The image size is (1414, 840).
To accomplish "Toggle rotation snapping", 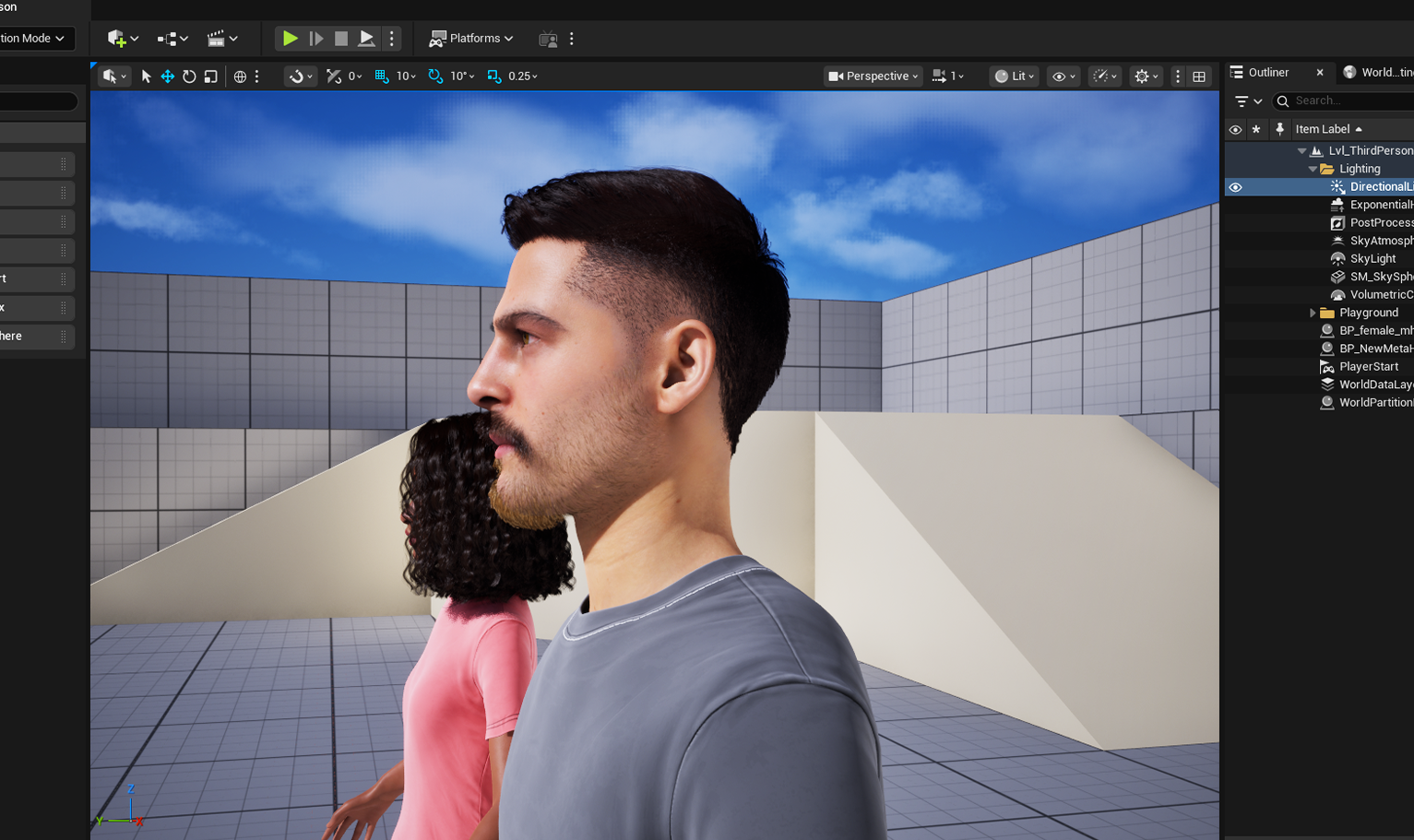I will pyautogui.click(x=435, y=77).
